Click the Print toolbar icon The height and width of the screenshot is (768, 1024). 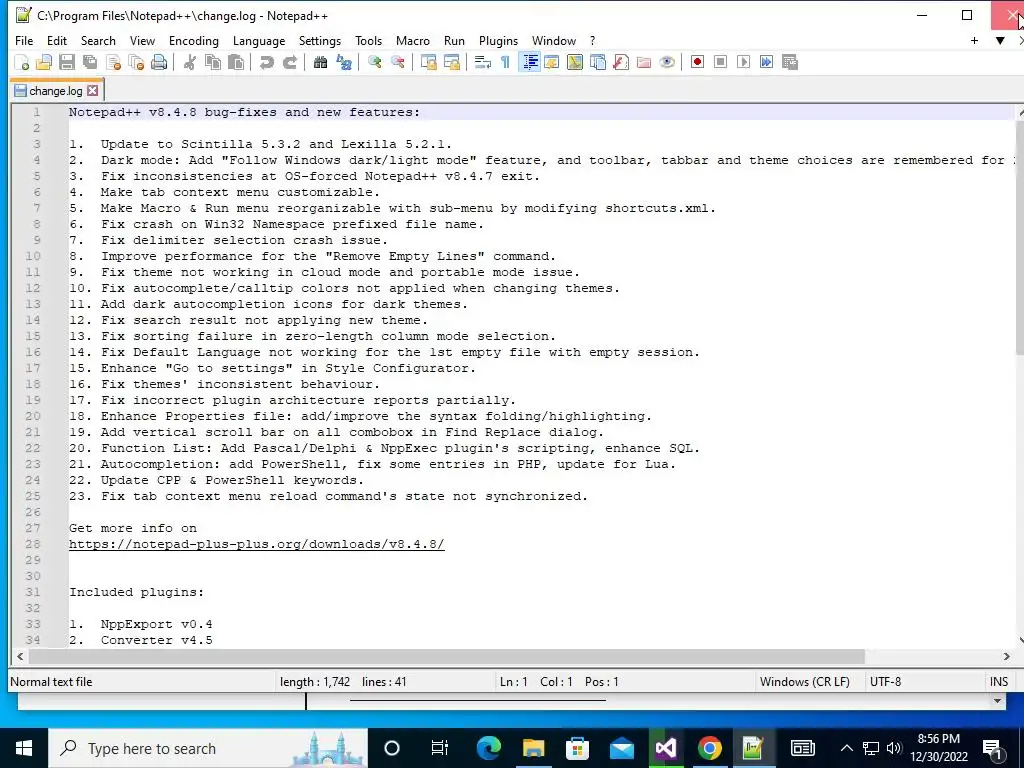(159, 63)
